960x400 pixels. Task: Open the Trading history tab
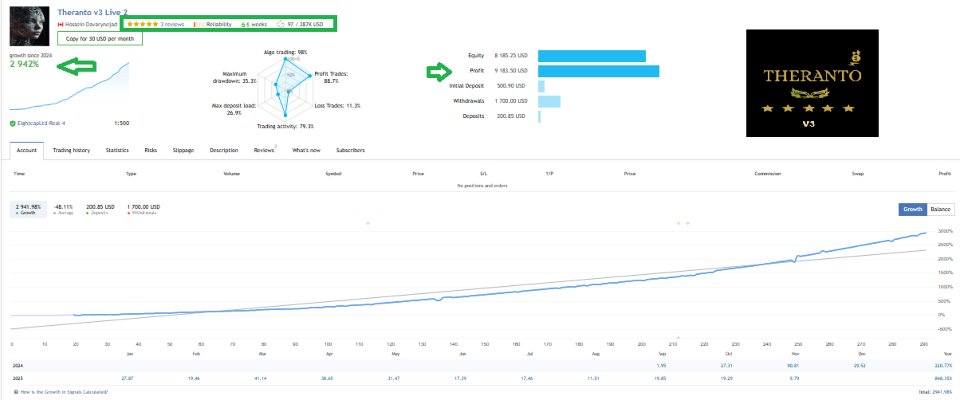(71, 150)
